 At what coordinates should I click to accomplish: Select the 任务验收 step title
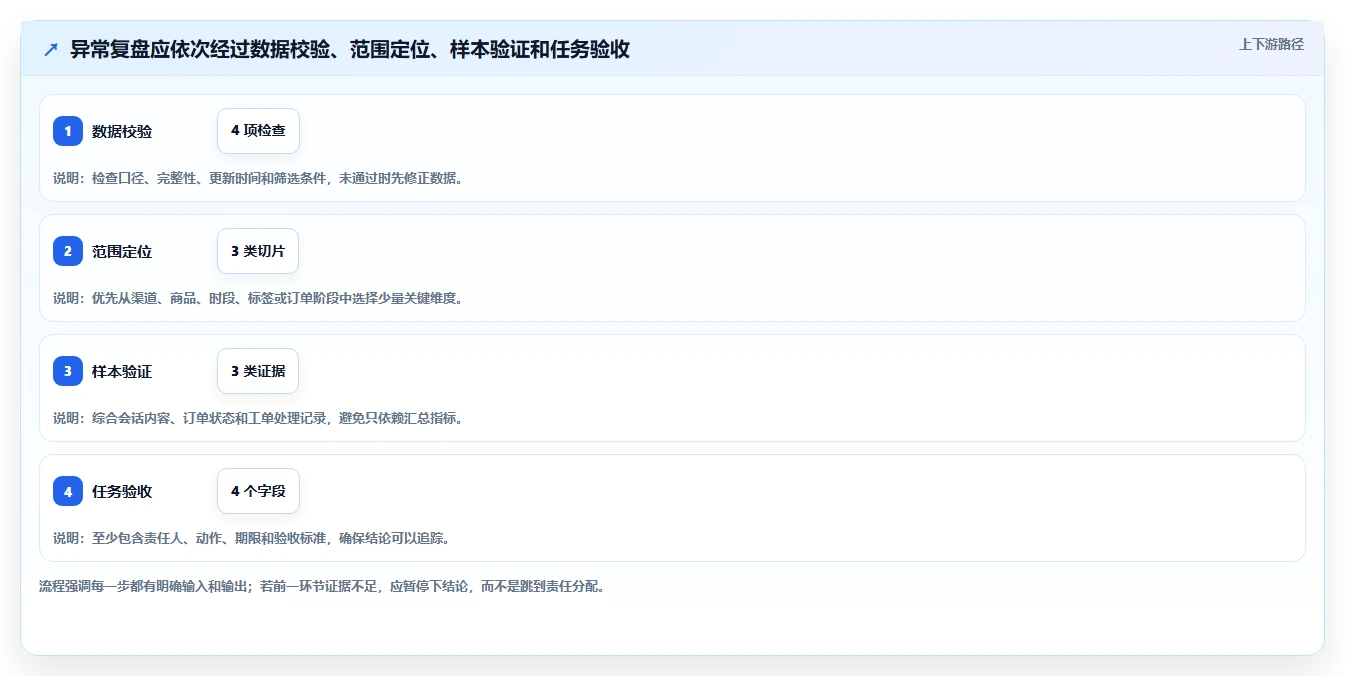(122, 491)
